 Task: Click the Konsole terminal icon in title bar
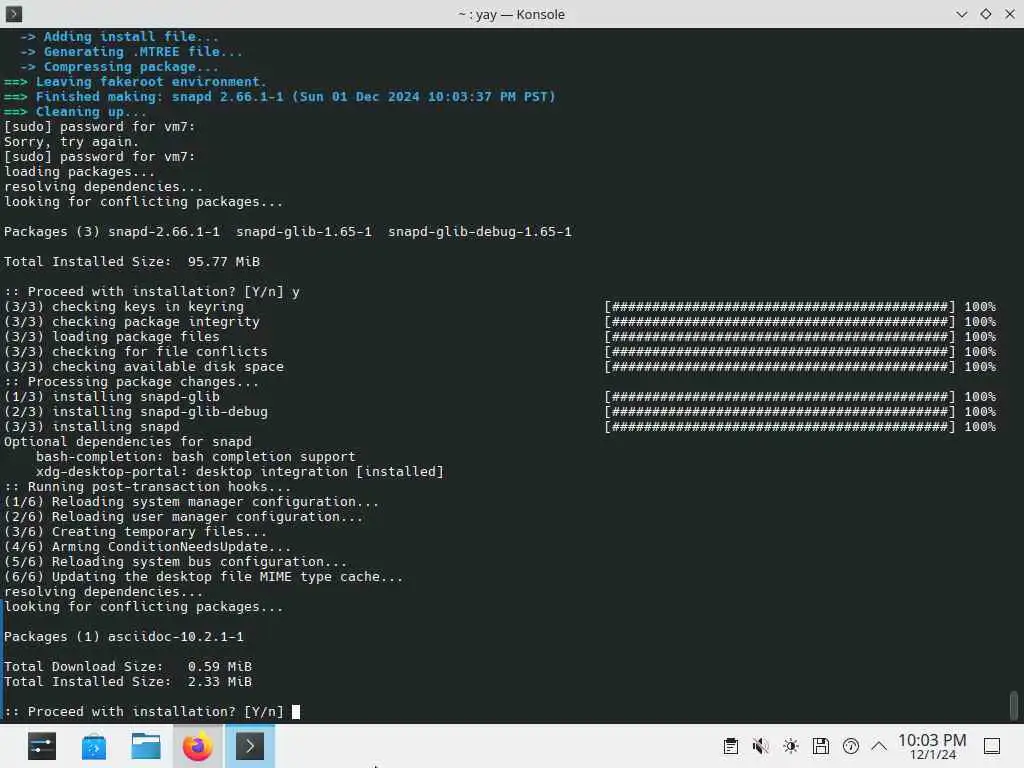click(14, 14)
